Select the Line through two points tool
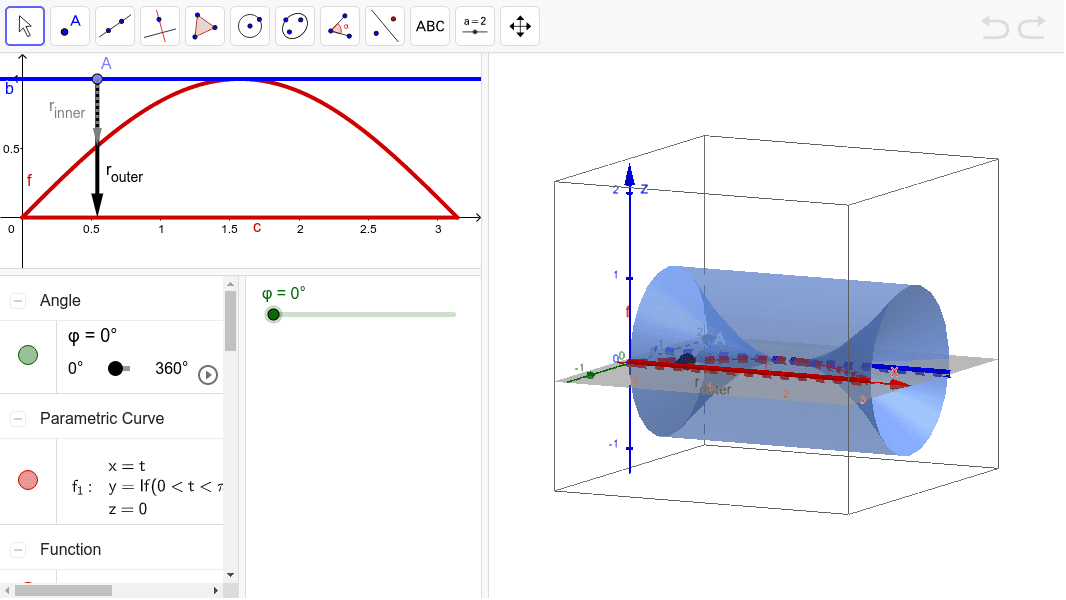 (114, 25)
